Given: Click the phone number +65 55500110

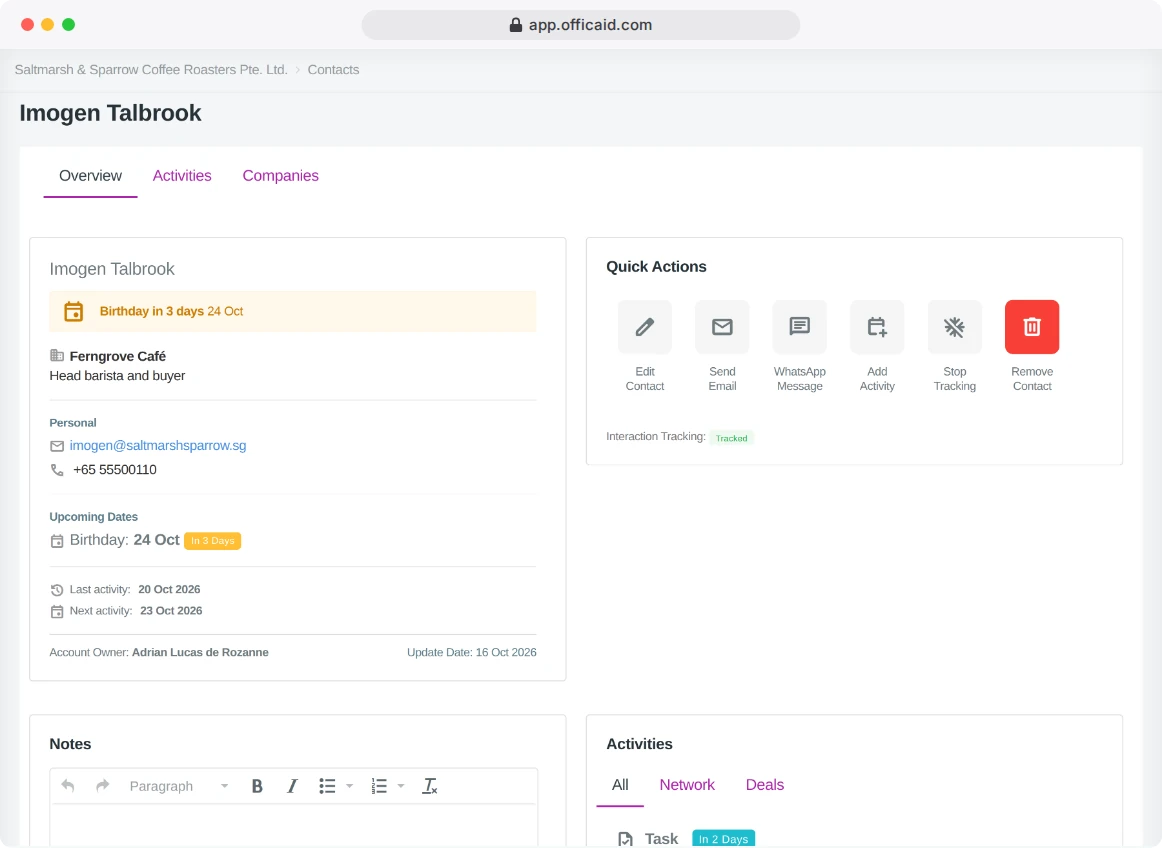Looking at the screenshot, I should (x=115, y=470).
